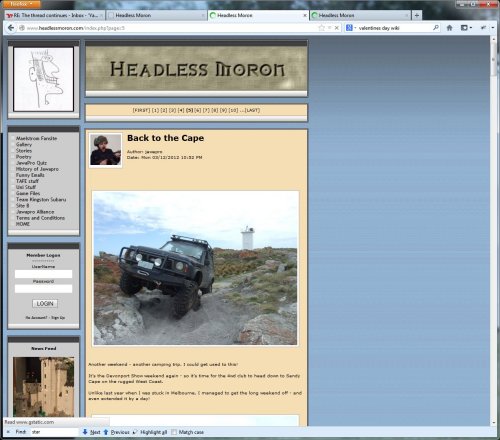This screenshot has height=440, width=500.
Task: Click the Headless Moron banner header
Action: (196, 69)
